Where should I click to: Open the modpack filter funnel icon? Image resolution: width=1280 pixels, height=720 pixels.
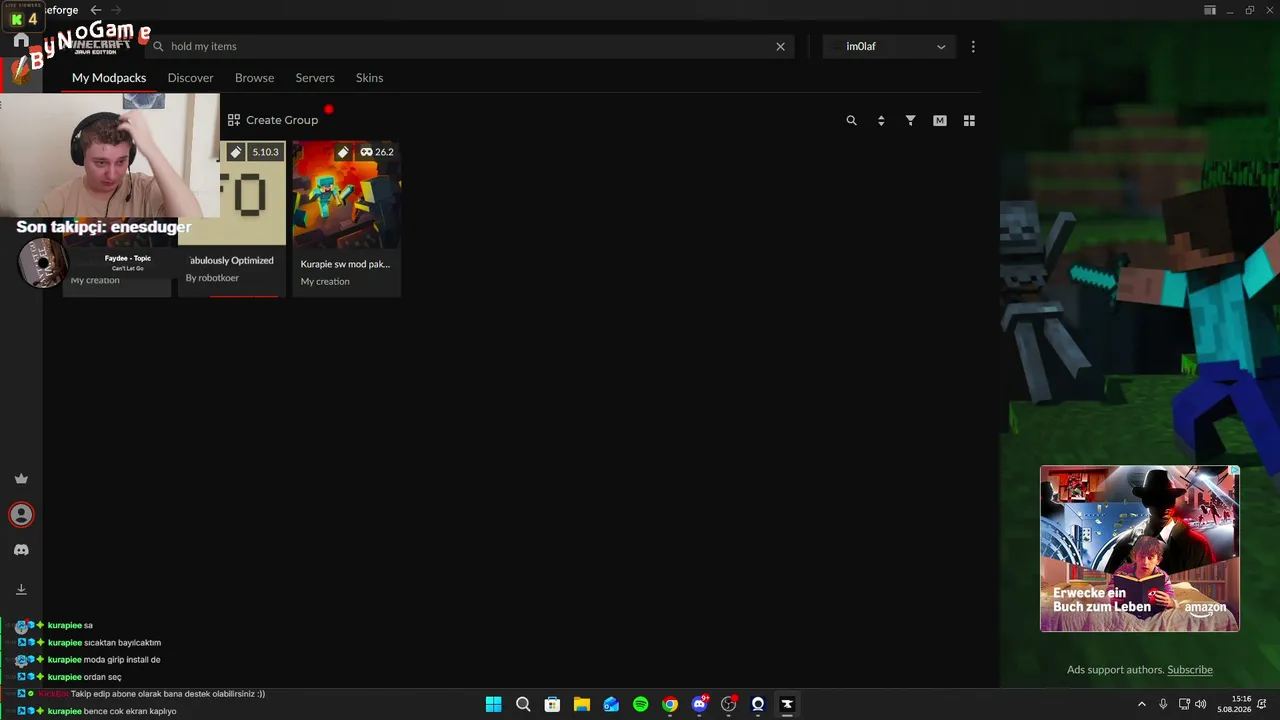[911, 120]
